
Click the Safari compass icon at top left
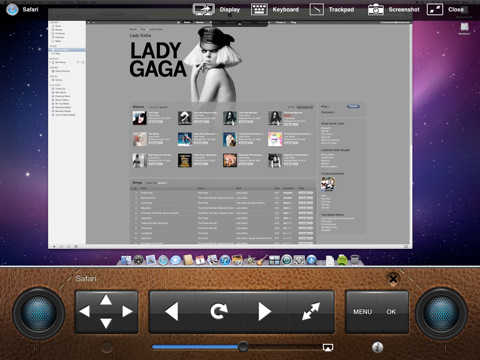click(x=12, y=9)
